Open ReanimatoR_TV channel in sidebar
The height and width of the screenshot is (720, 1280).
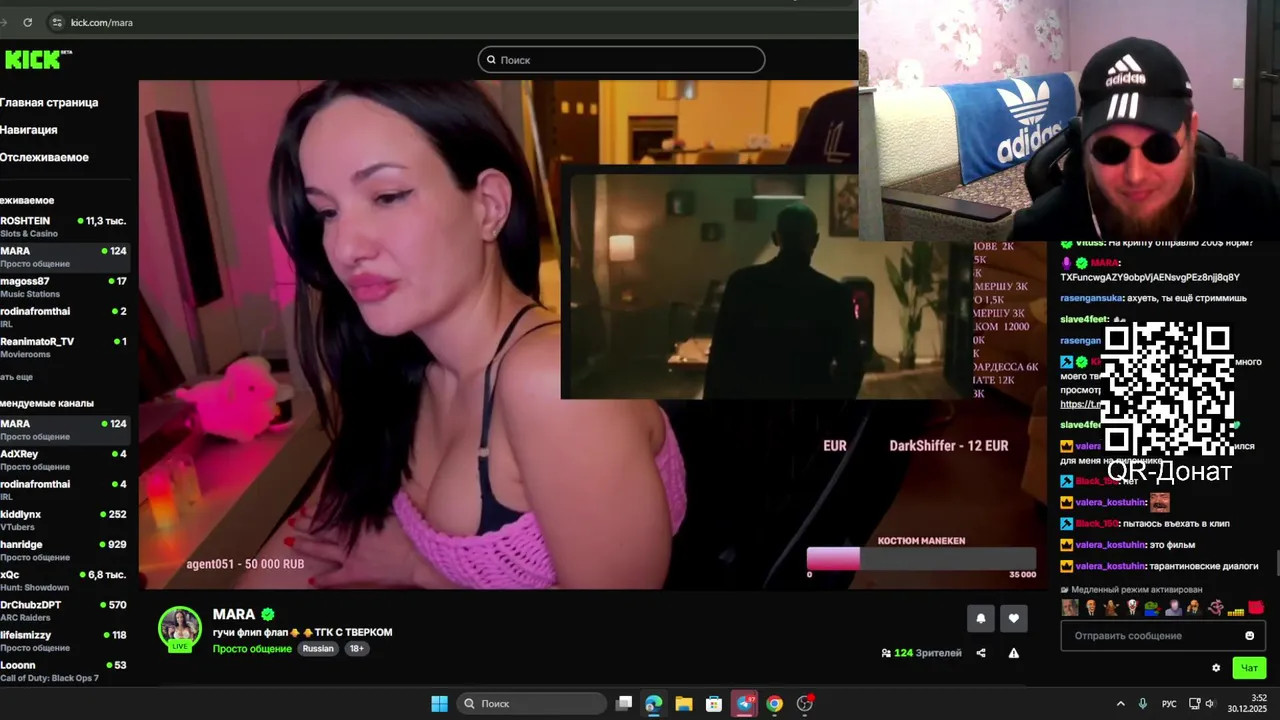click(x=64, y=347)
